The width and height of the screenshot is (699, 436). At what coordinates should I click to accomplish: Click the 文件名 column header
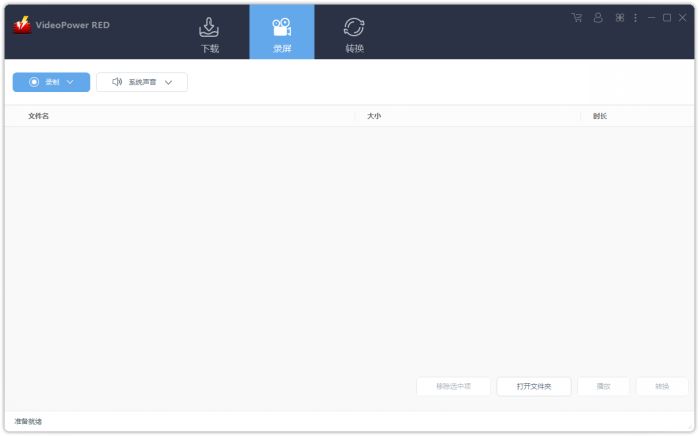[38, 116]
